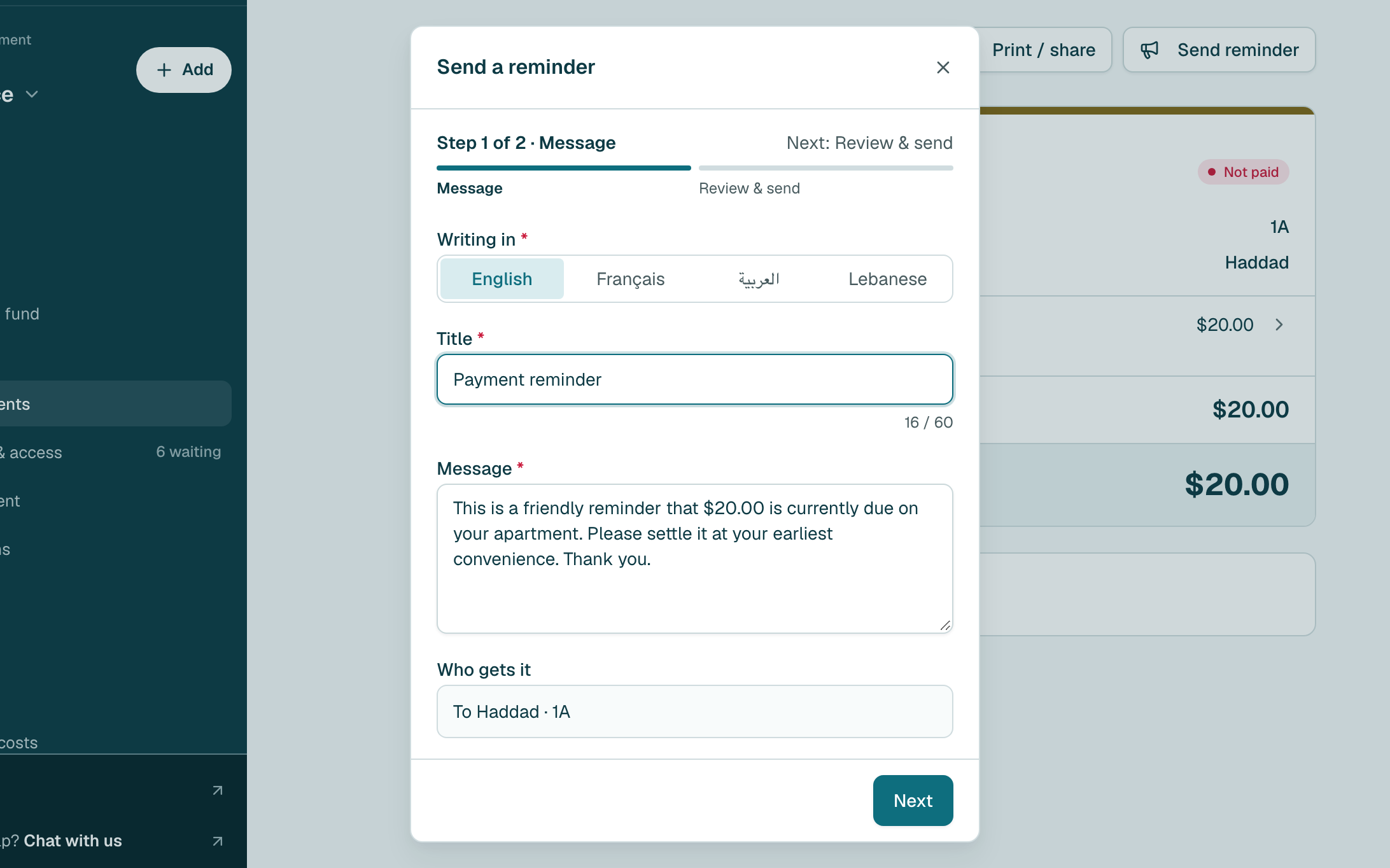
Task: Click the Not paid status badge
Action: point(1243,172)
